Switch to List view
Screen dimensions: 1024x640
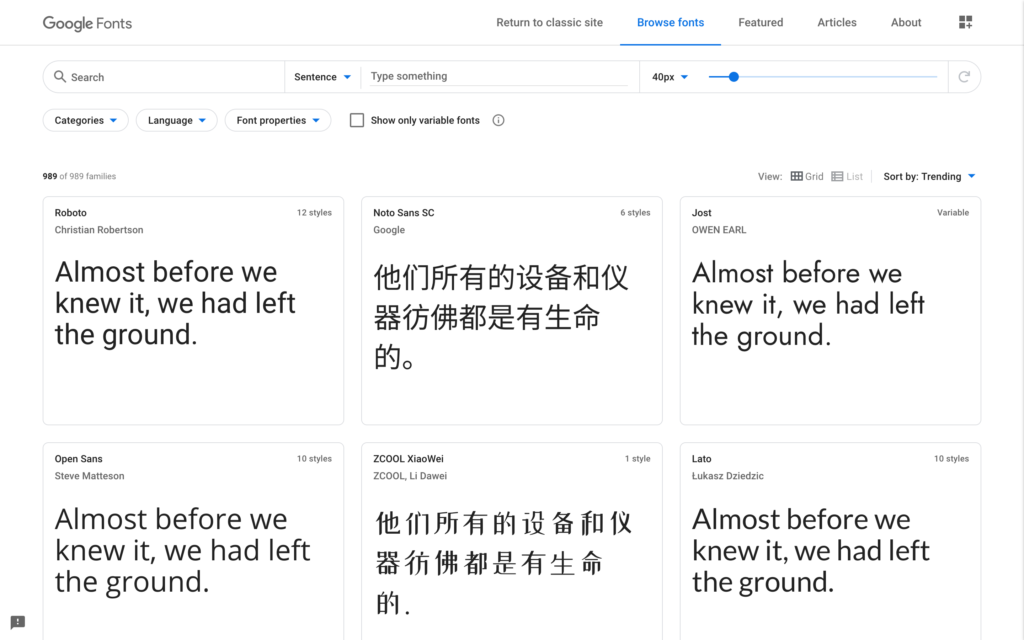click(x=847, y=176)
